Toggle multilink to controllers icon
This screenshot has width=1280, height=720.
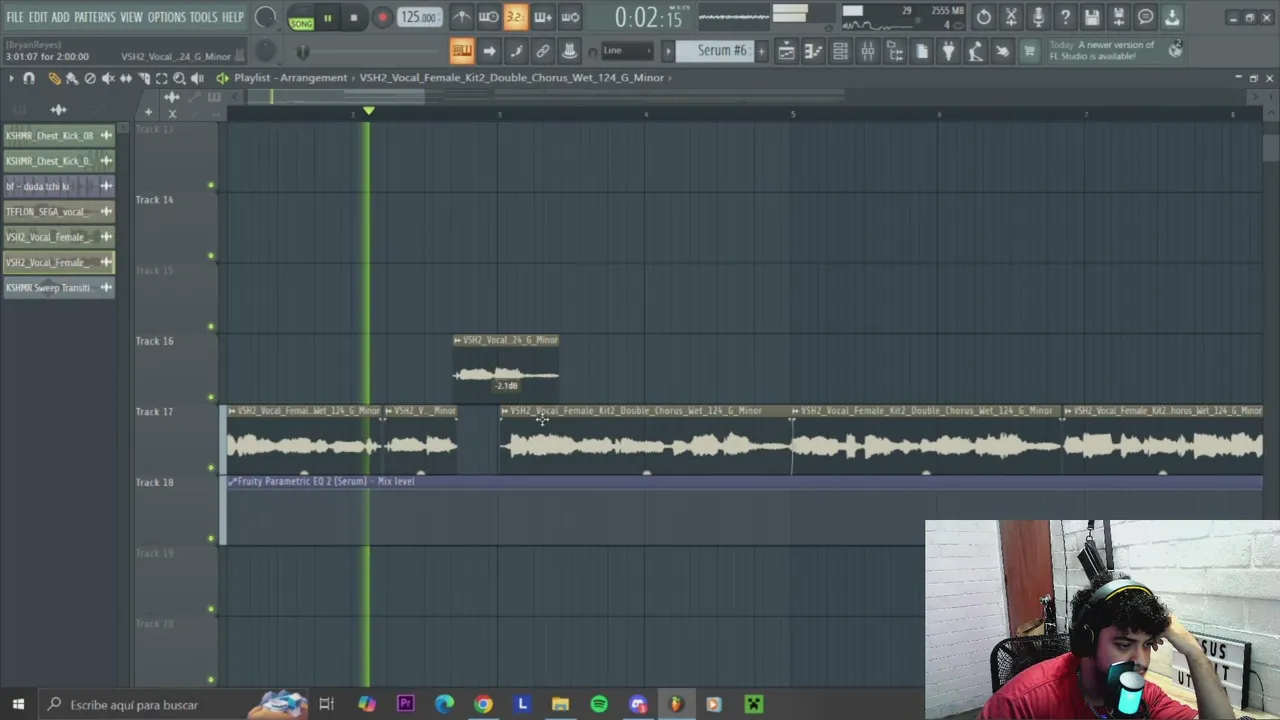tap(569, 51)
